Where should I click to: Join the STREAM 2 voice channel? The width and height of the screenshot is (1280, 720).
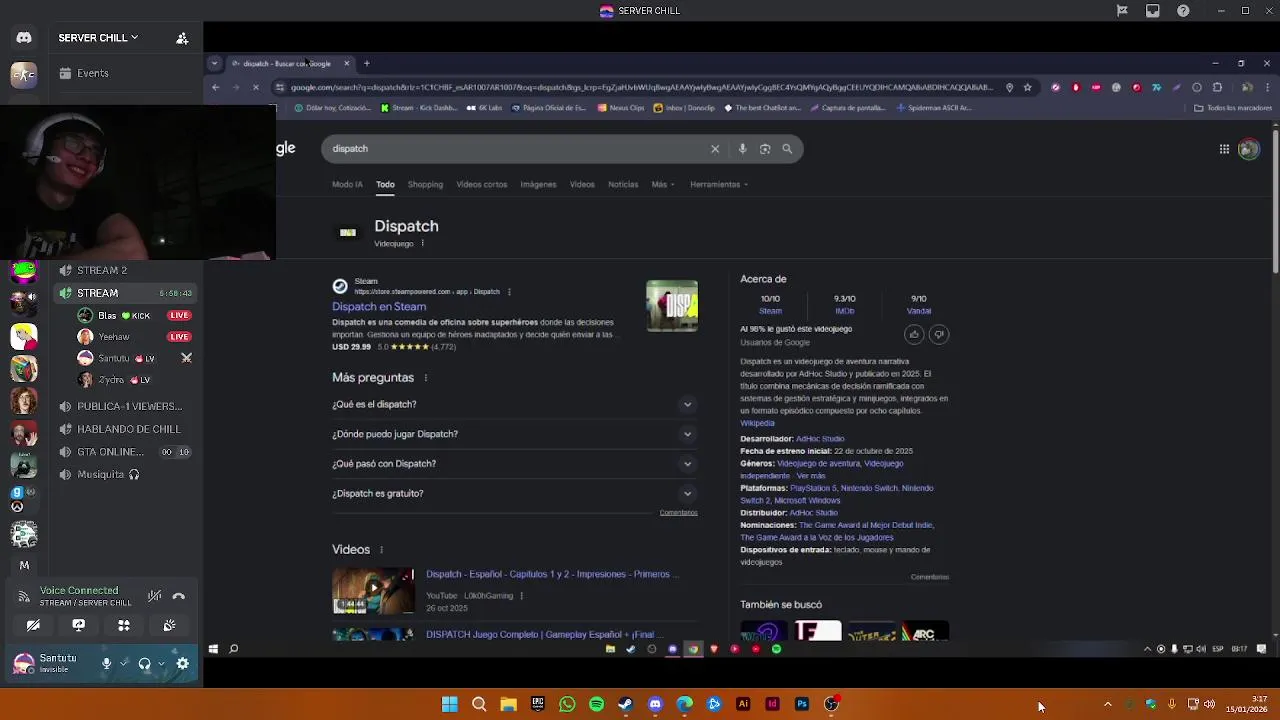pos(102,270)
